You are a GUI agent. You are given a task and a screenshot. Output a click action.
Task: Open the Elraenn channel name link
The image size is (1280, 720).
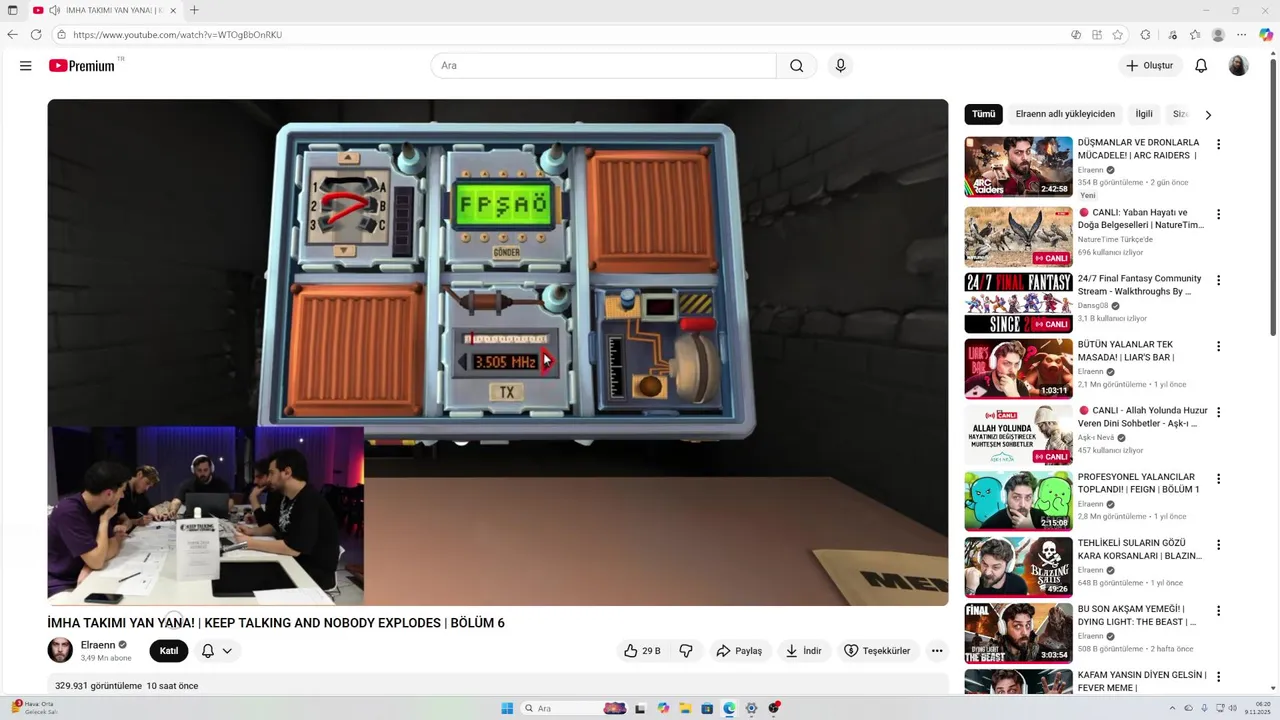[98, 645]
